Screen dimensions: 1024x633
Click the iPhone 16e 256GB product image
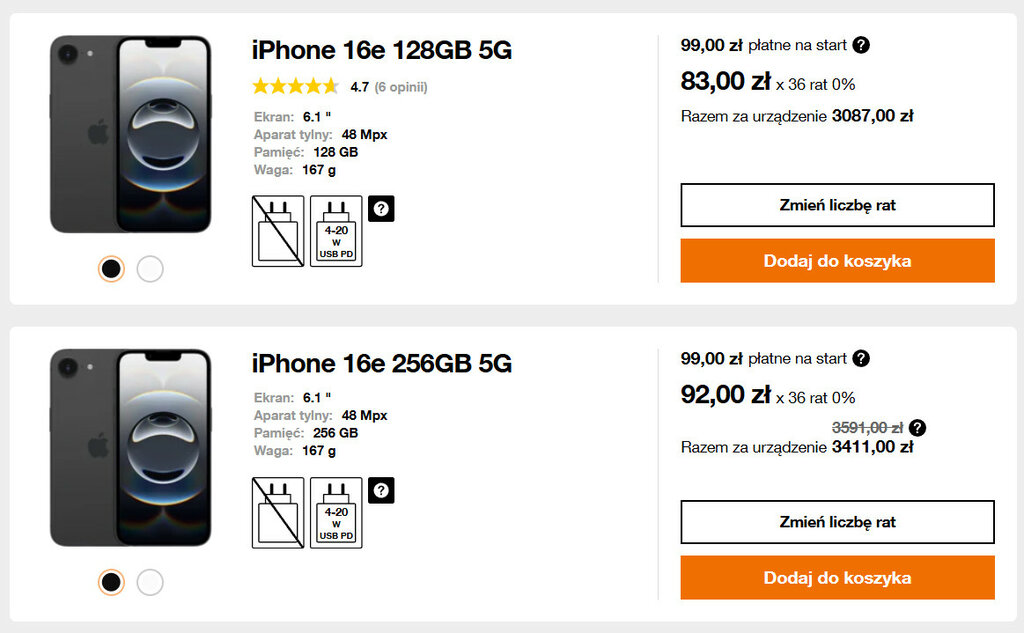click(131, 447)
